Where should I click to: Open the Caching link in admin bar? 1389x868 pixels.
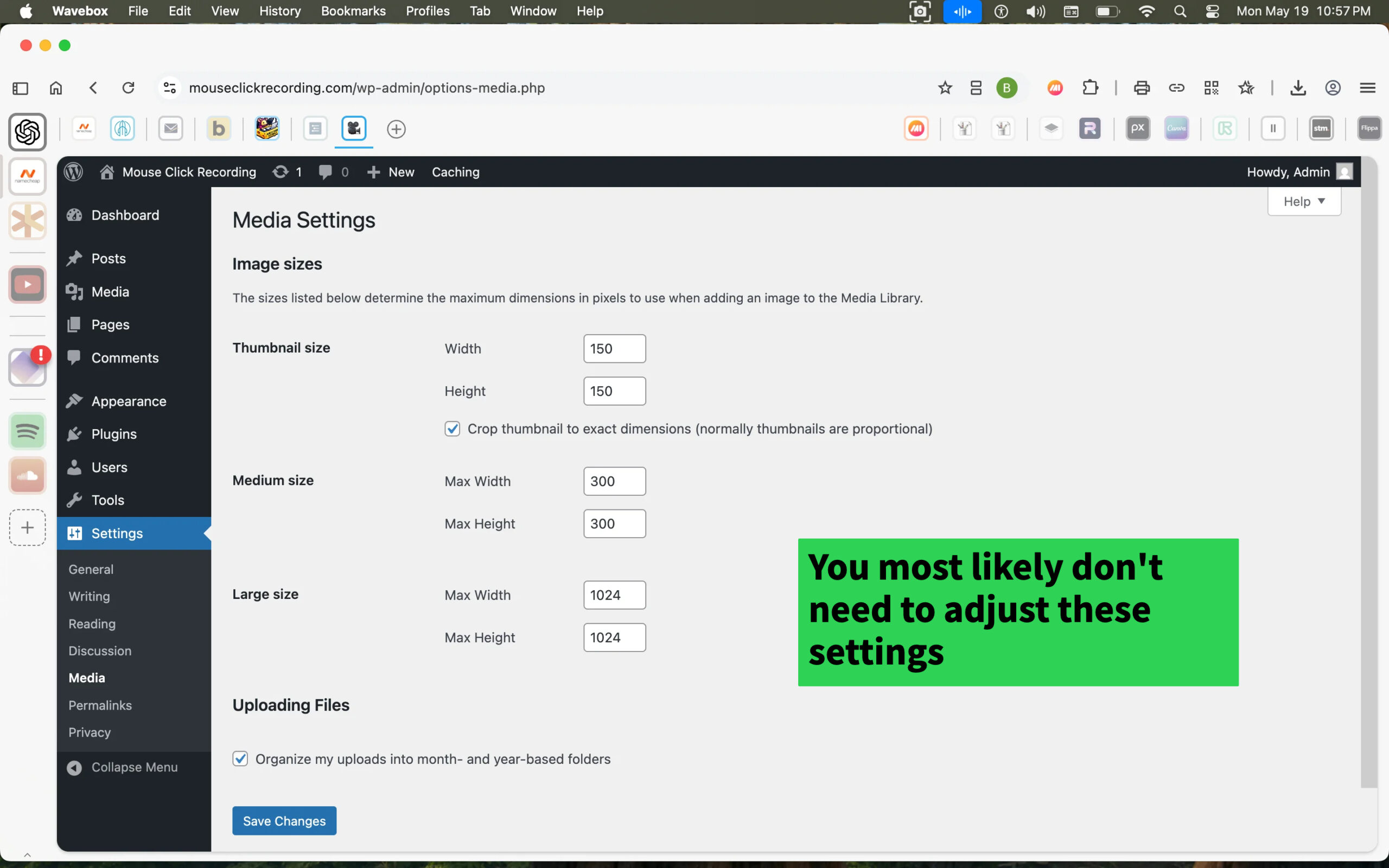455,171
